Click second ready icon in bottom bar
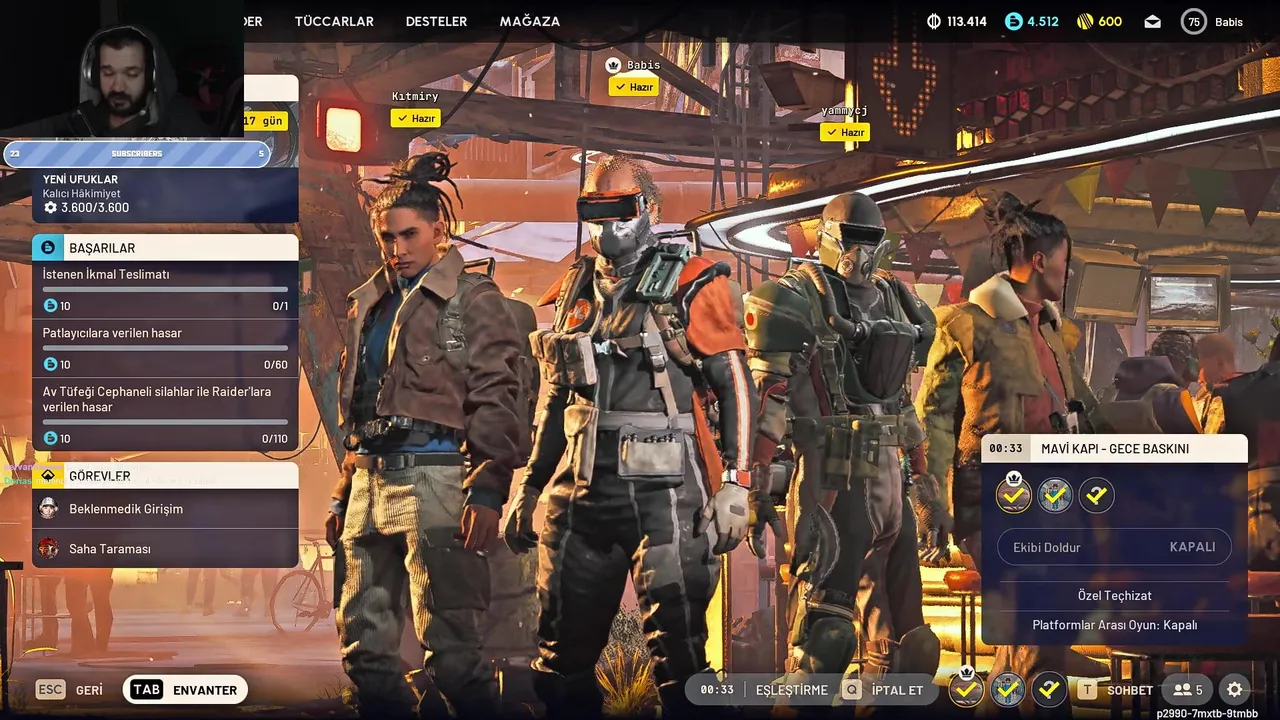This screenshot has height=720, width=1280. pyautogui.click(x=1008, y=690)
